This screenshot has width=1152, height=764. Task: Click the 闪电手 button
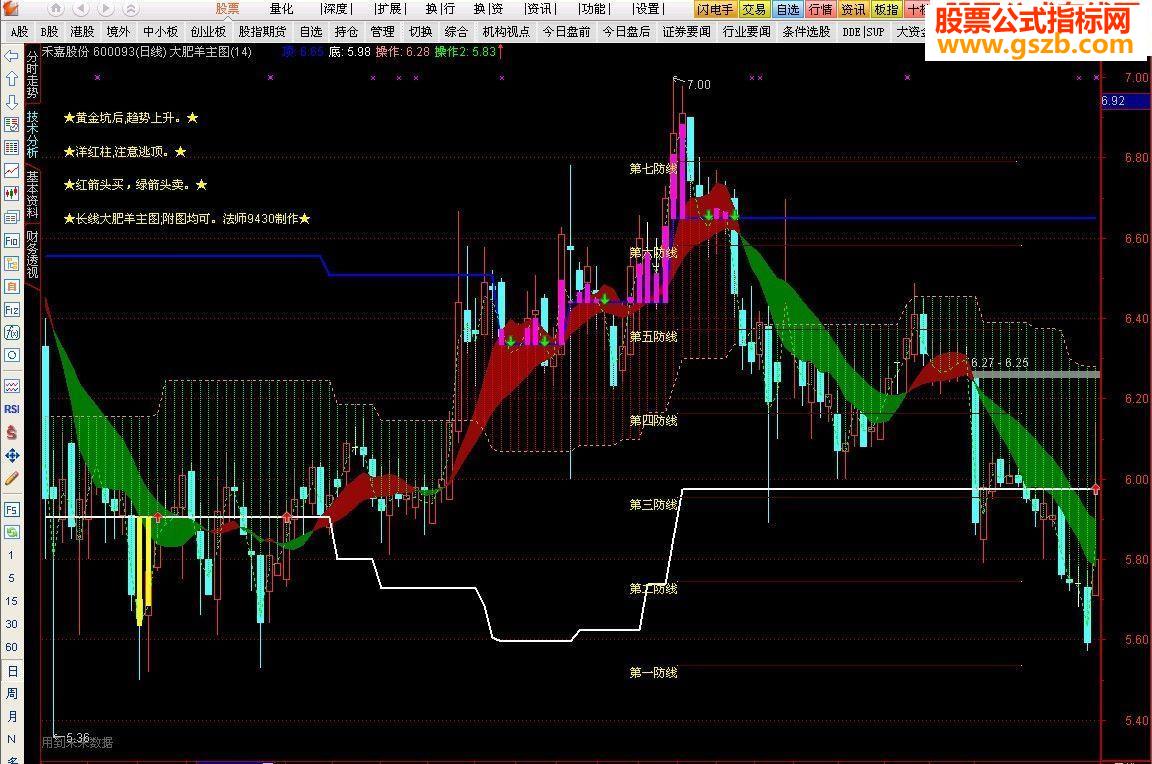click(x=715, y=10)
